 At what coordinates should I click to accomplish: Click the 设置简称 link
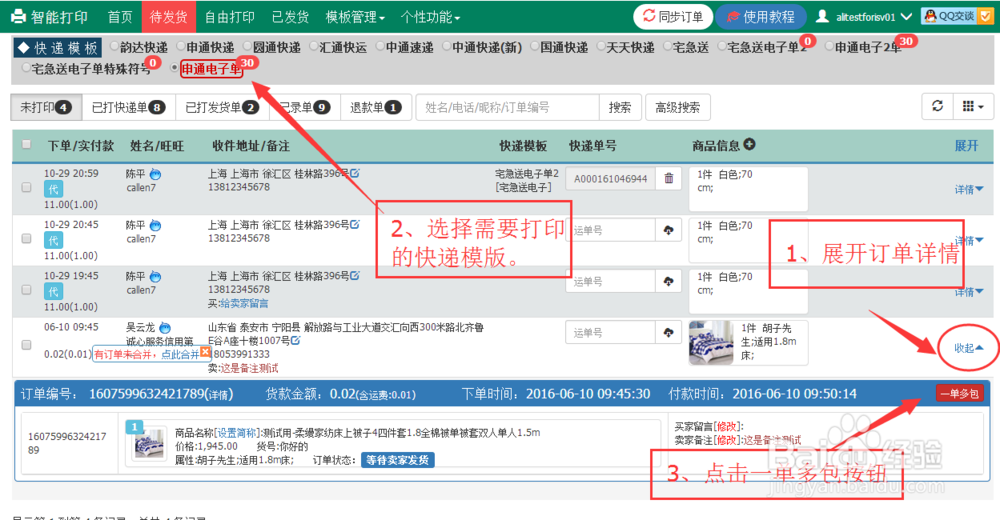click(x=236, y=433)
